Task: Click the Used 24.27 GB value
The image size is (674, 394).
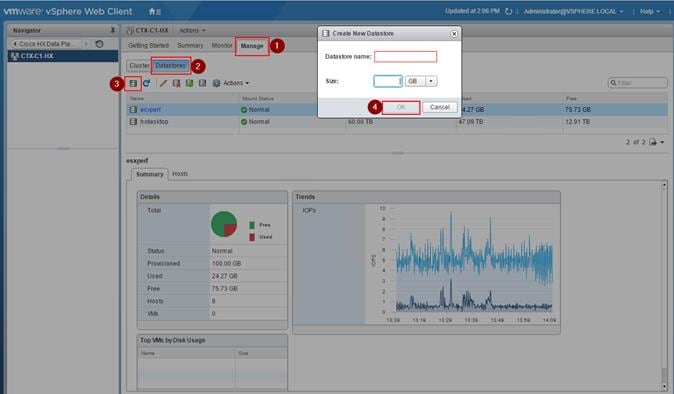Action: pyautogui.click(x=224, y=276)
